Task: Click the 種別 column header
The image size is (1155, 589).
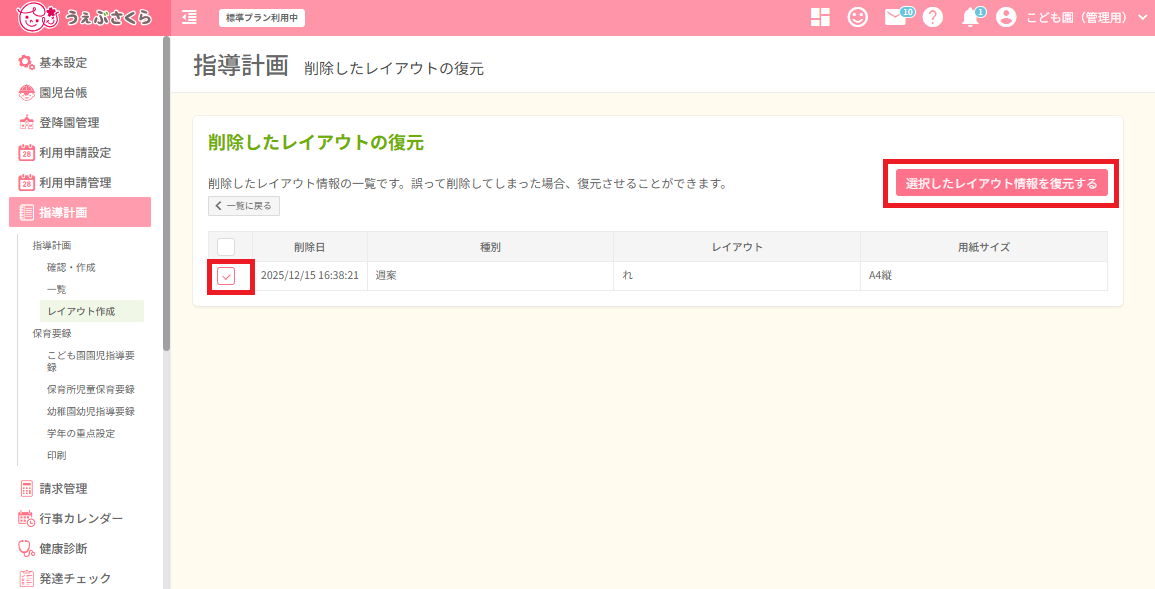Action: click(x=490, y=247)
